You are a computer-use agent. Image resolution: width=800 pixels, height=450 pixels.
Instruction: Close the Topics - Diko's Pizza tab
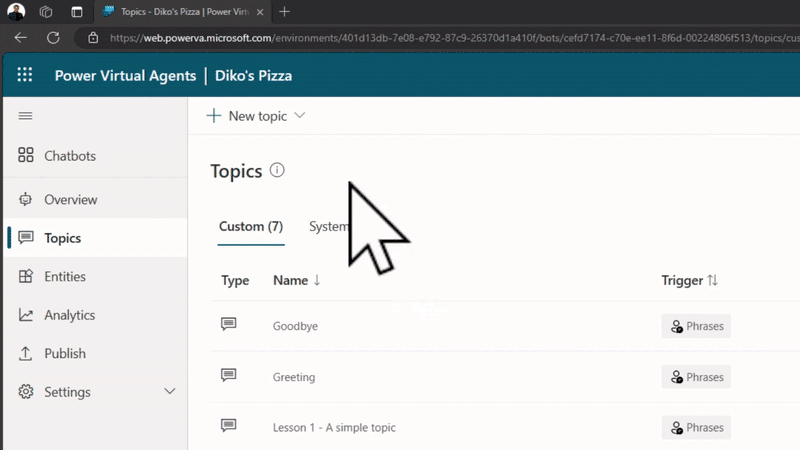260,12
